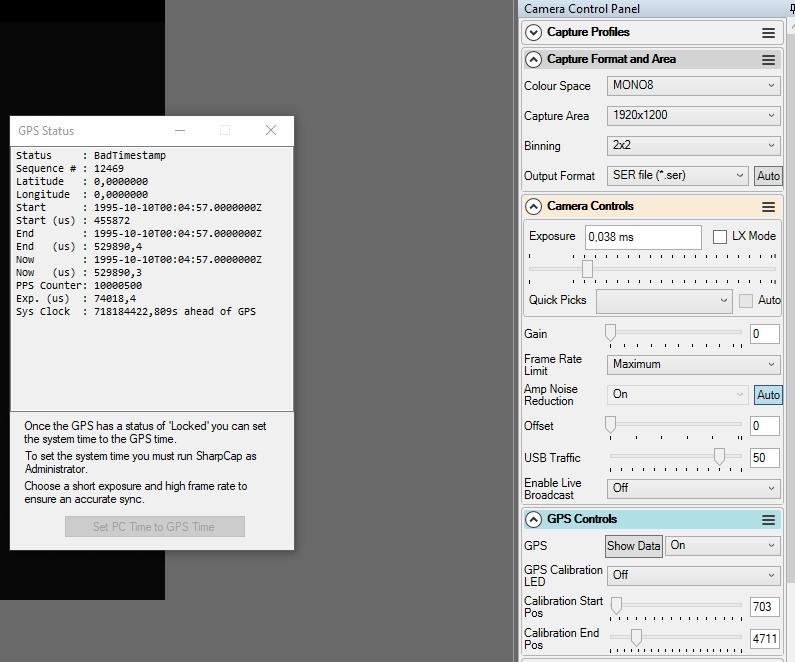Open Capture Profiles hamburger menu
Viewport: 795px width, 662px height.
[x=768, y=33]
